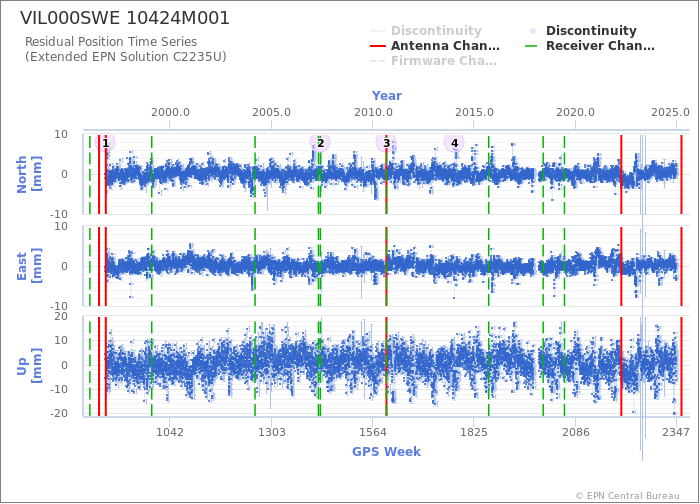The width and height of the screenshot is (700, 504).
Task: Click the Up [mm] axis label
Action: tap(29, 366)
